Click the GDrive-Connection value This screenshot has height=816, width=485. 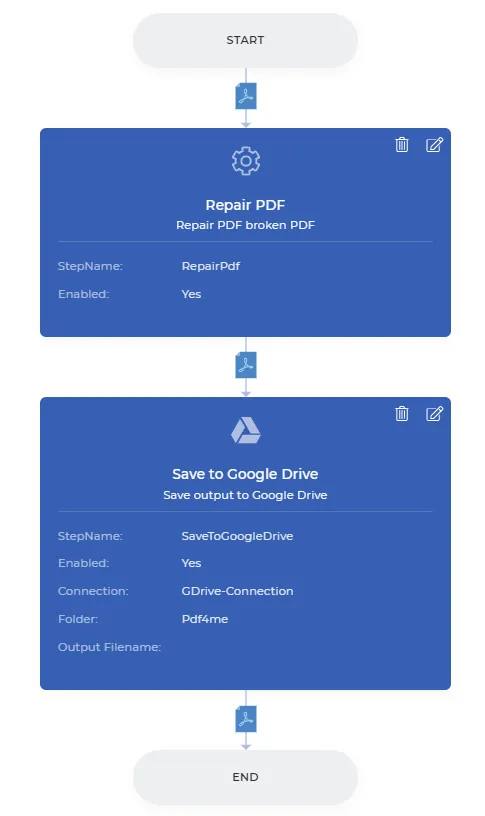coord(237,591)
